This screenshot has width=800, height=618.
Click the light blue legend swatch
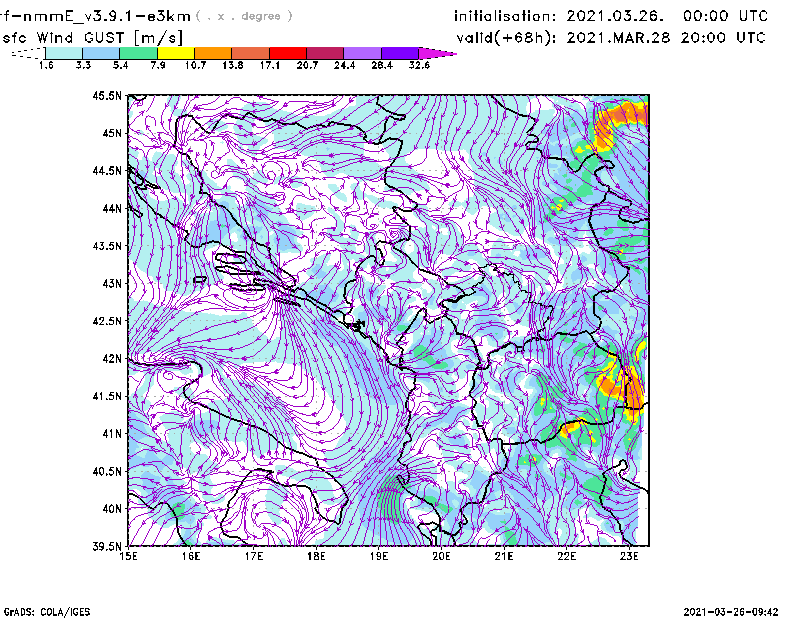pyautogui.click(x=101, y=53)
